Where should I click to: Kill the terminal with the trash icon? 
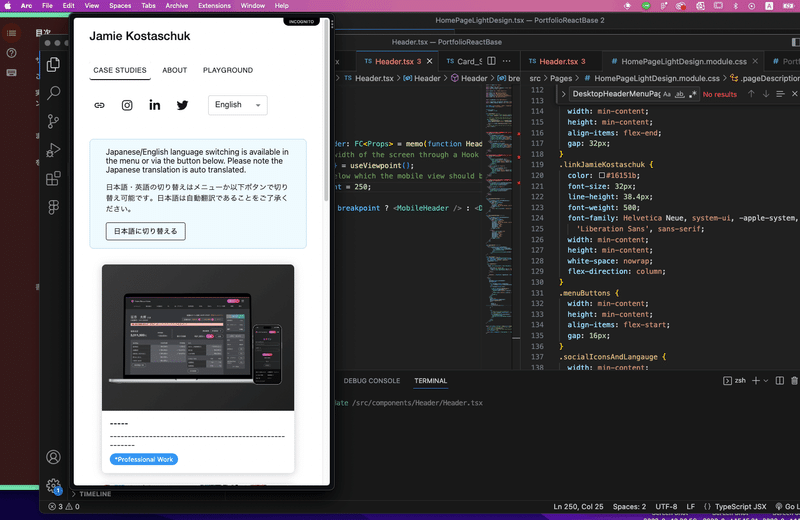click(794, 381)
